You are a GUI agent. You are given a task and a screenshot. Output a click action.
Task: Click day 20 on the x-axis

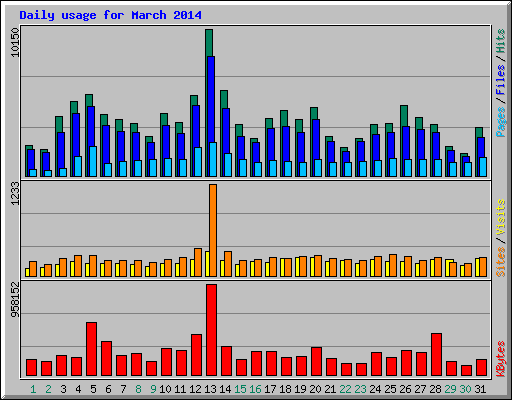(x=315, y=389)
